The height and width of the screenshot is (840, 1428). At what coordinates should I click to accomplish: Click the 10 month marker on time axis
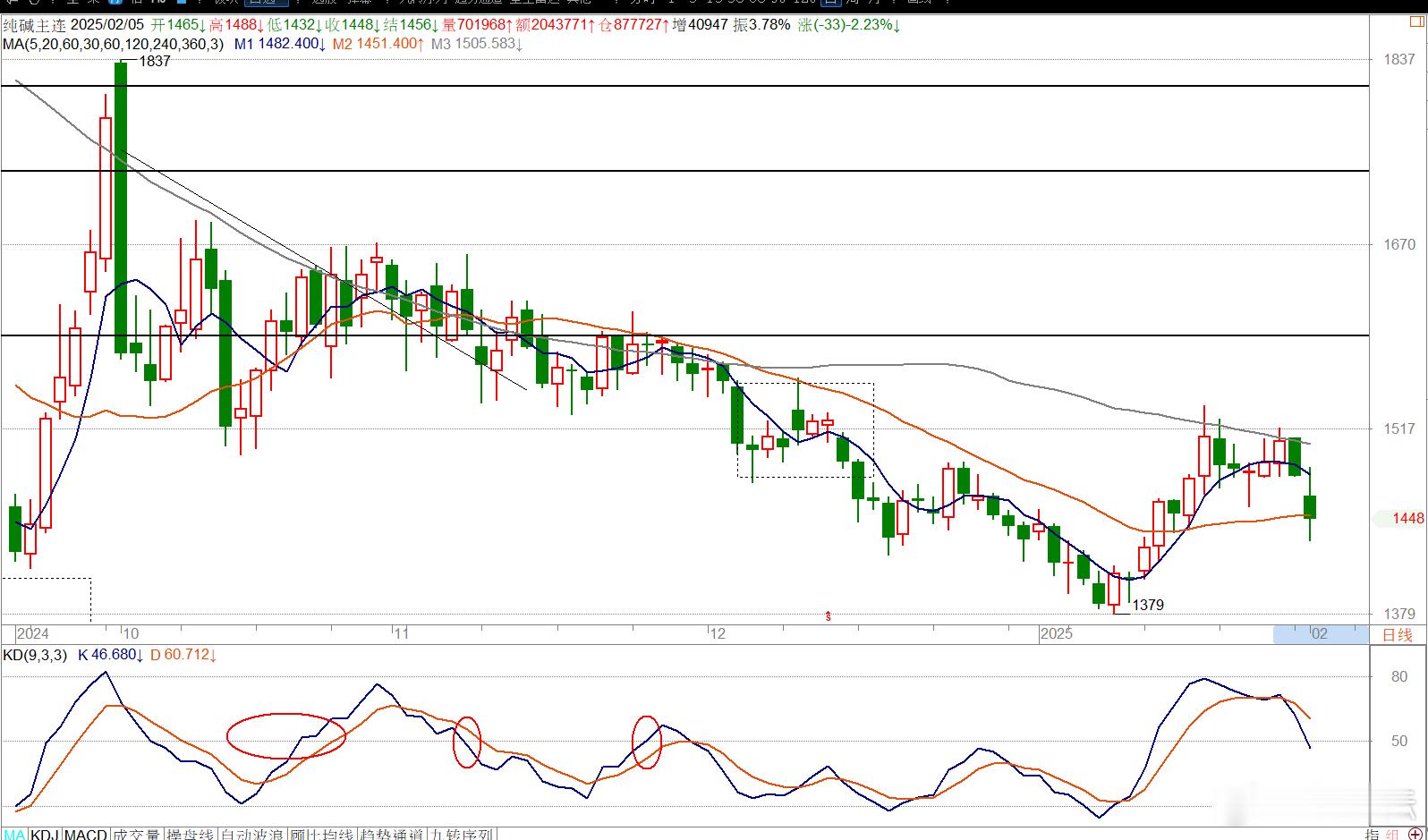(131, 634)
